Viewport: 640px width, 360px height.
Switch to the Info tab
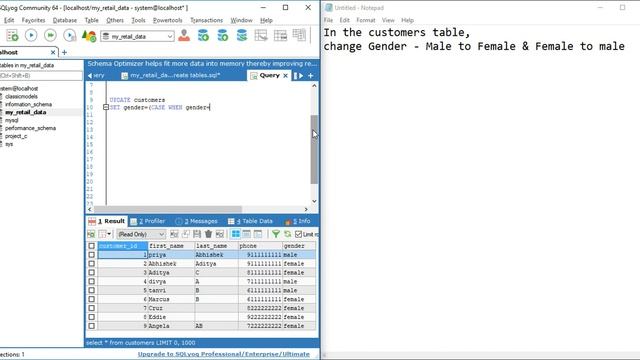(298, 221)
